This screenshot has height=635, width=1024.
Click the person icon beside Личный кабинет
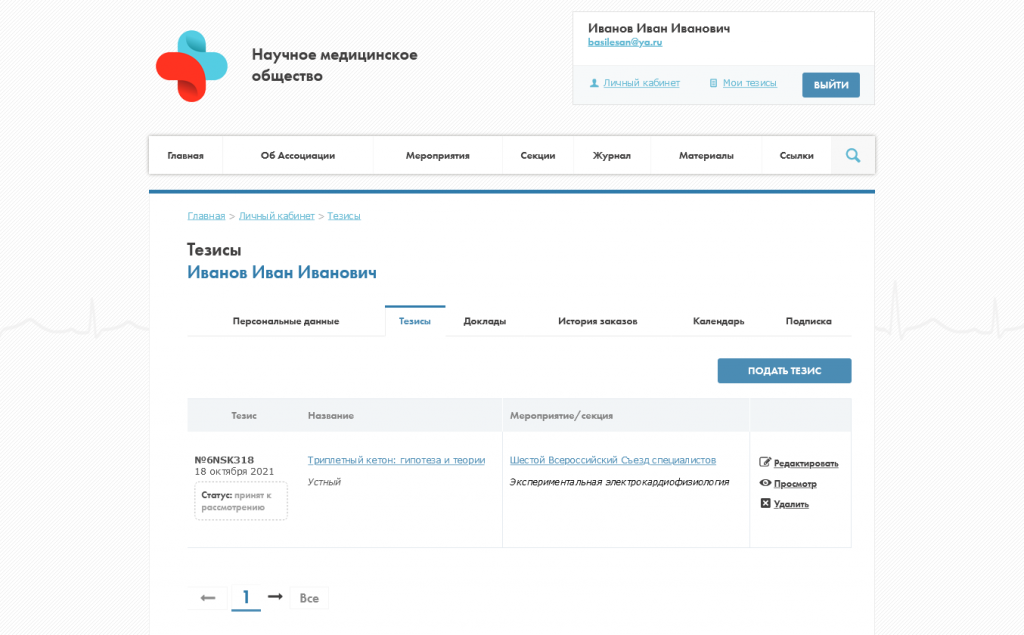pyautogui.click(x=594, y=83)
